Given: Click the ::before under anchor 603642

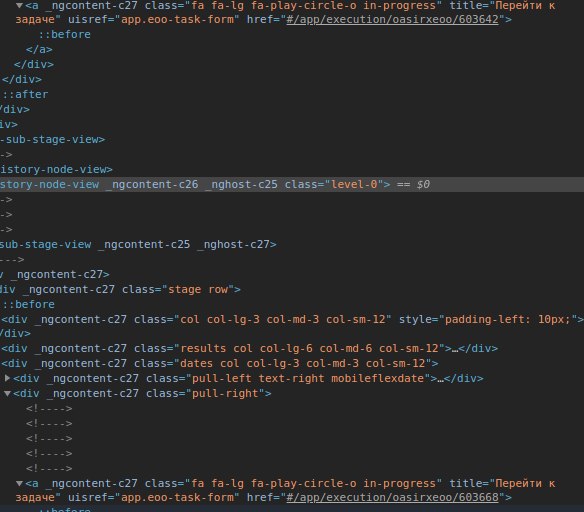Looking at the screenshot, I should 65,34.
